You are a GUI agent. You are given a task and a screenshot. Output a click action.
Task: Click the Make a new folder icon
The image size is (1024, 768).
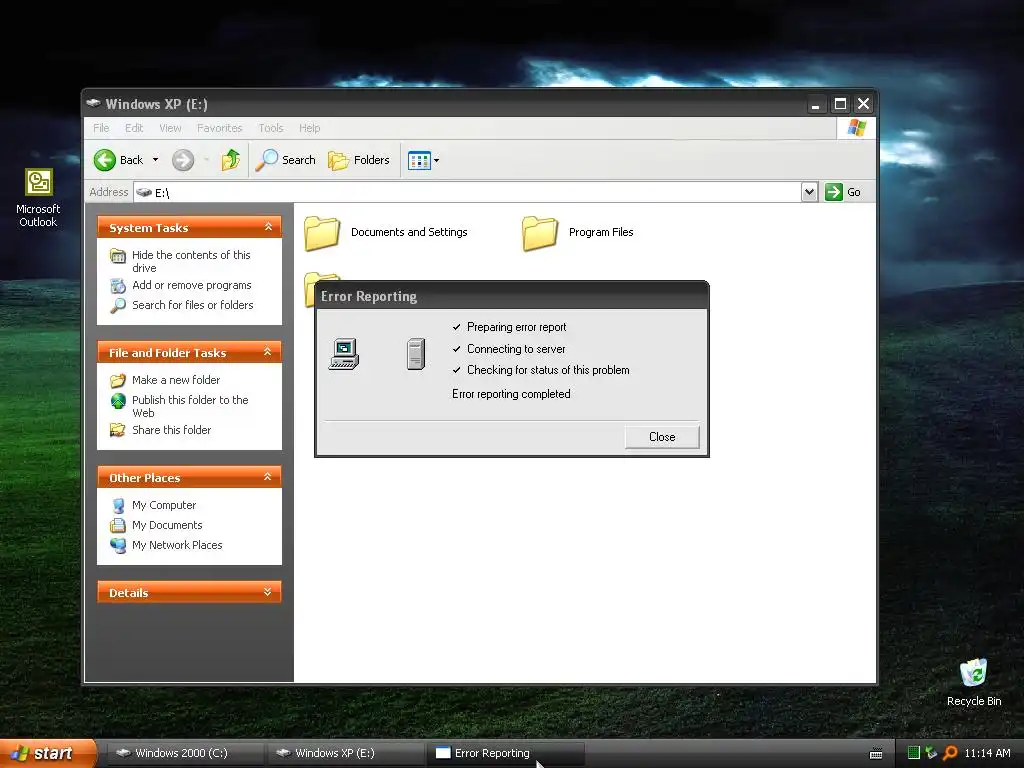click(x=118, y=380)
